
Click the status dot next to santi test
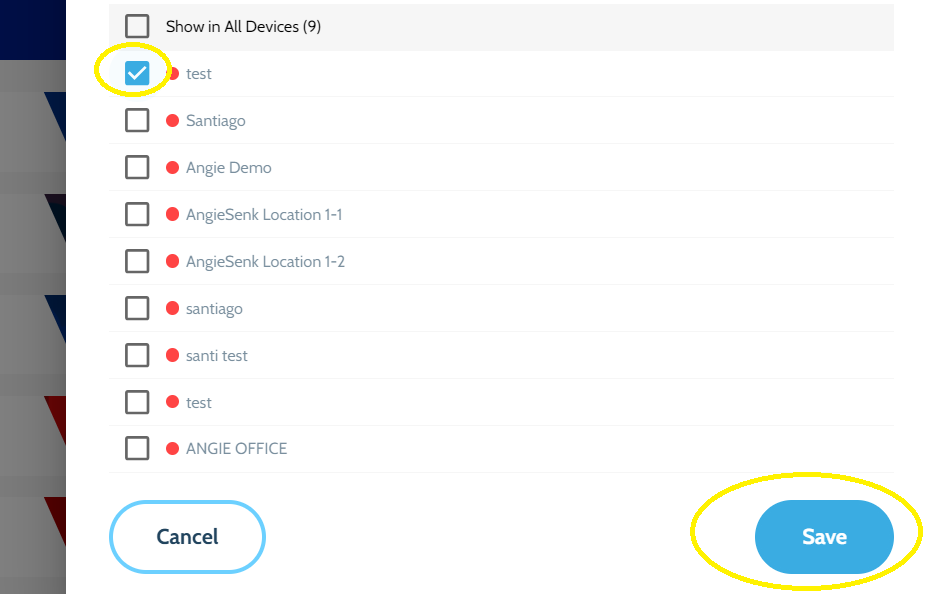click(173, 355)
